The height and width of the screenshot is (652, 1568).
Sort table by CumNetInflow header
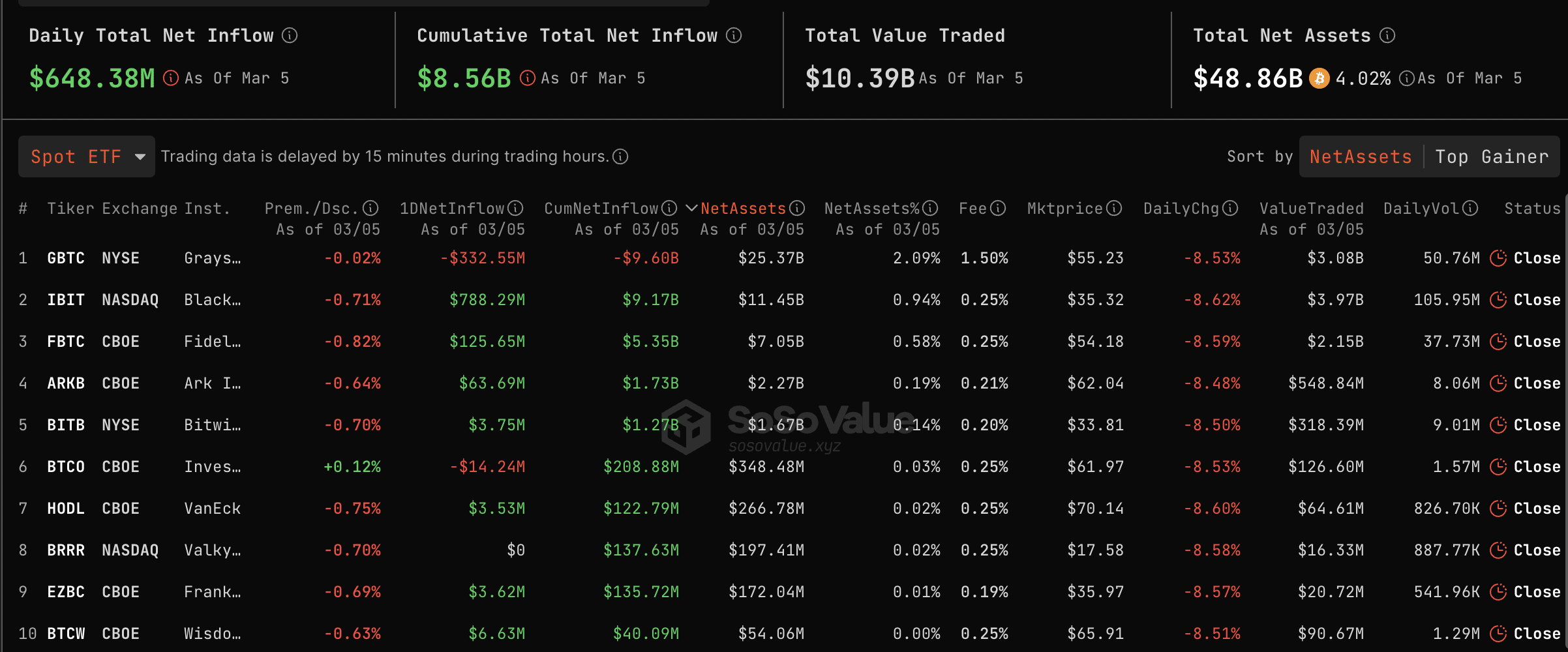click(x=601, y=209)
